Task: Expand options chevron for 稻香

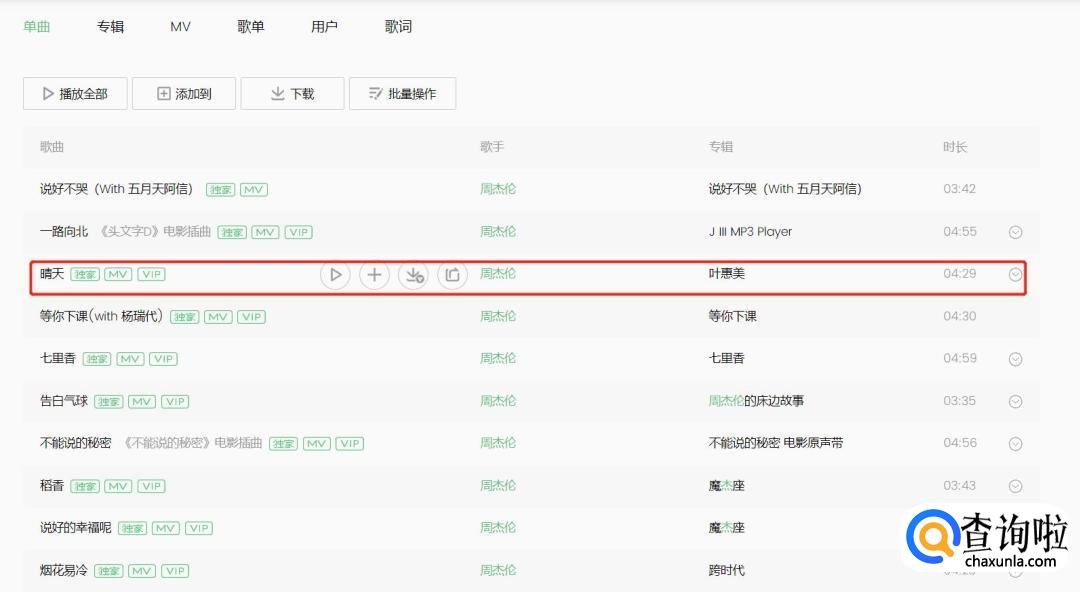Action: (1015, 487)
